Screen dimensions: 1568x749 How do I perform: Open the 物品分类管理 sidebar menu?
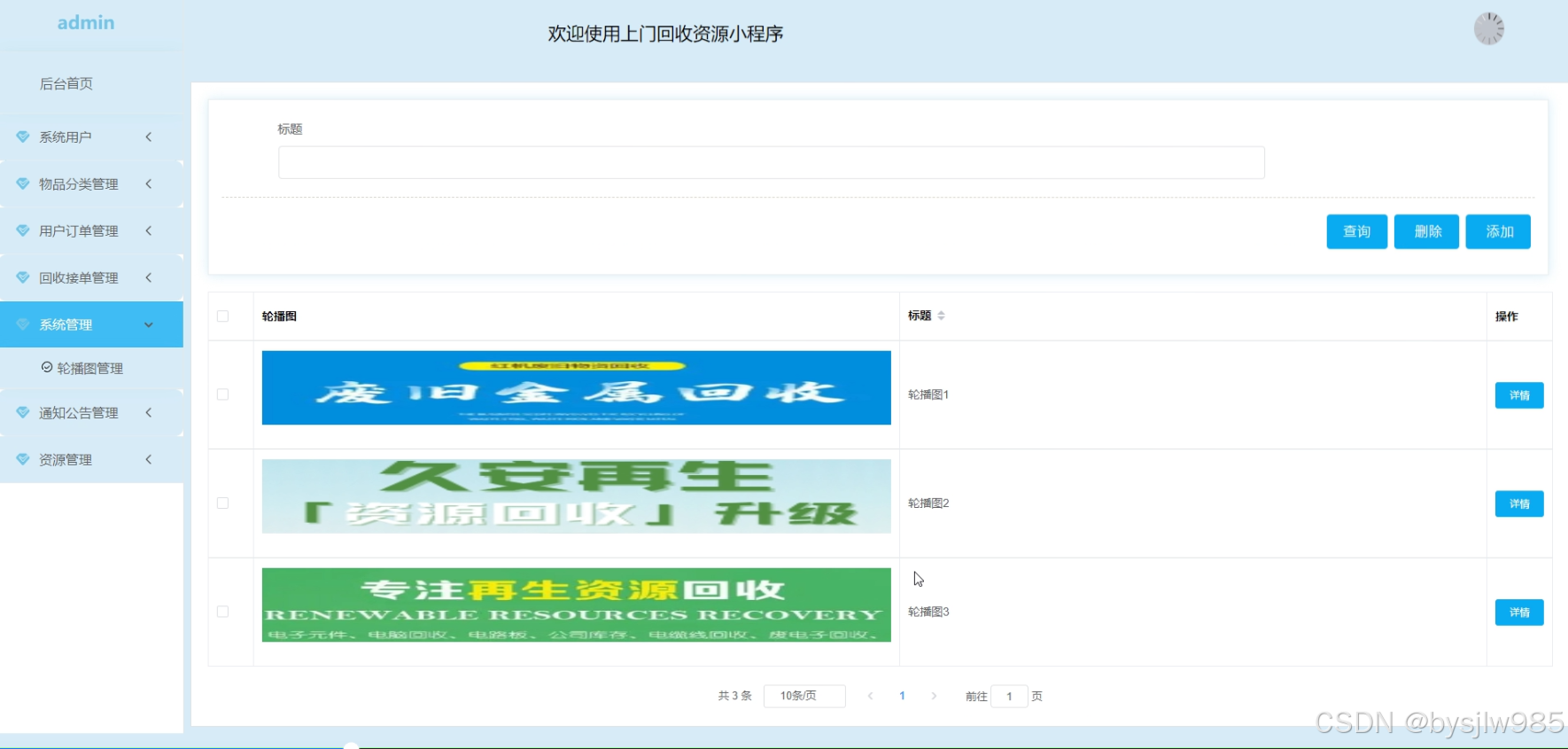click(x=91, y=183)
